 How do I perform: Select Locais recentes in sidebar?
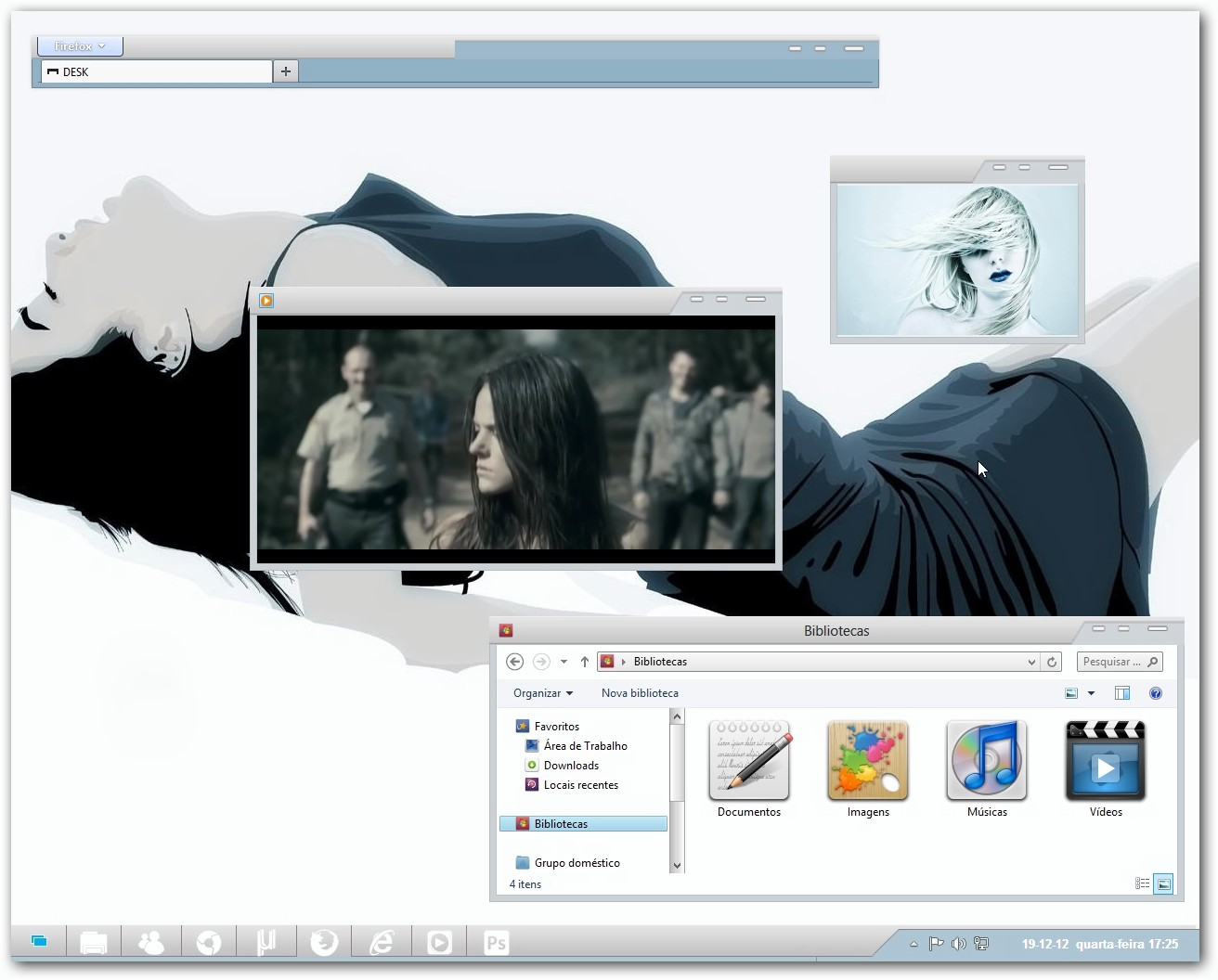(583, 785)
